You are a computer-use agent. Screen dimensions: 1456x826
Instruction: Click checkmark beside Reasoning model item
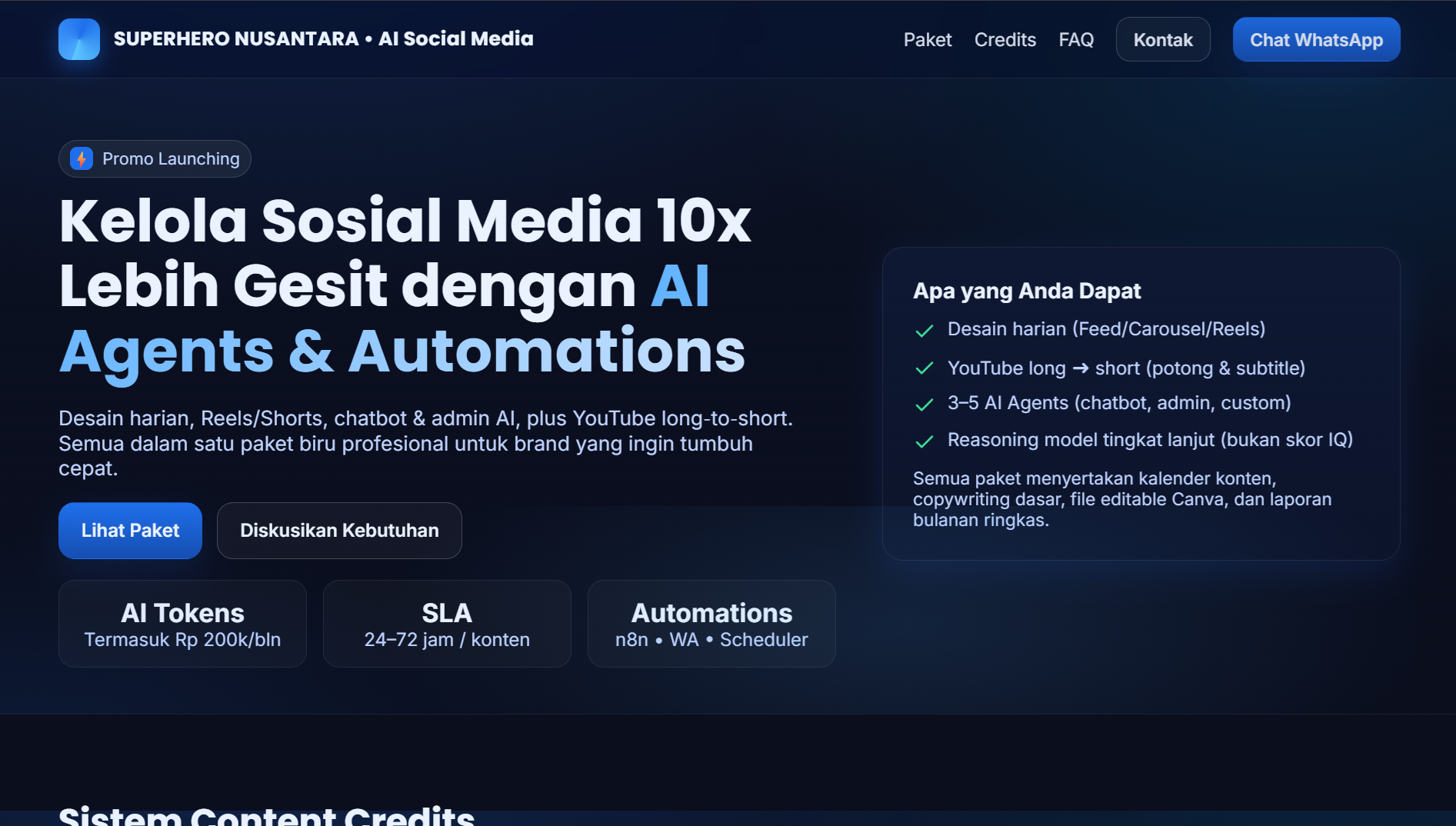point(924,441)
